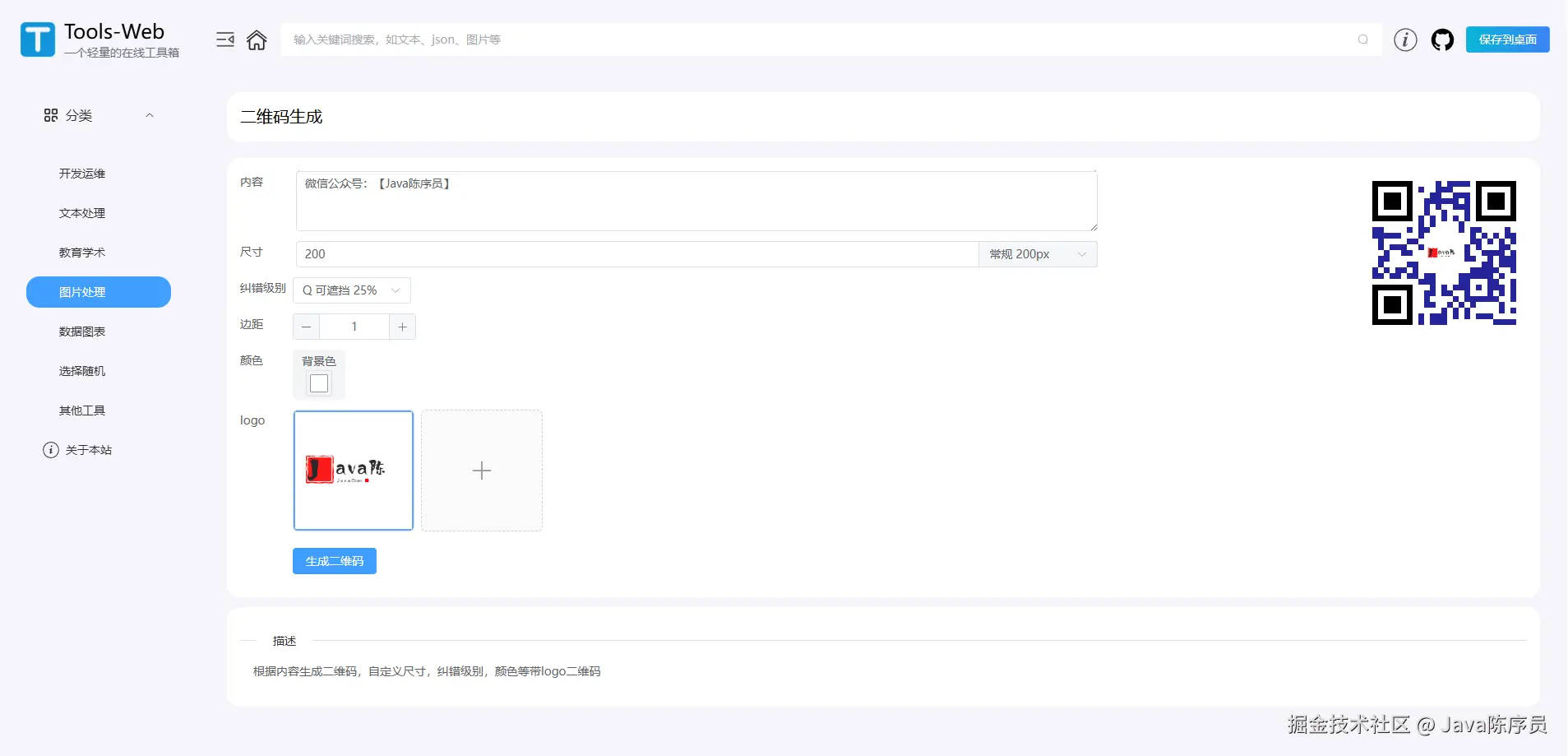Click the search magnifier icon
The height and width of the screenshot is (756, 1568).
click(1363, 39)
